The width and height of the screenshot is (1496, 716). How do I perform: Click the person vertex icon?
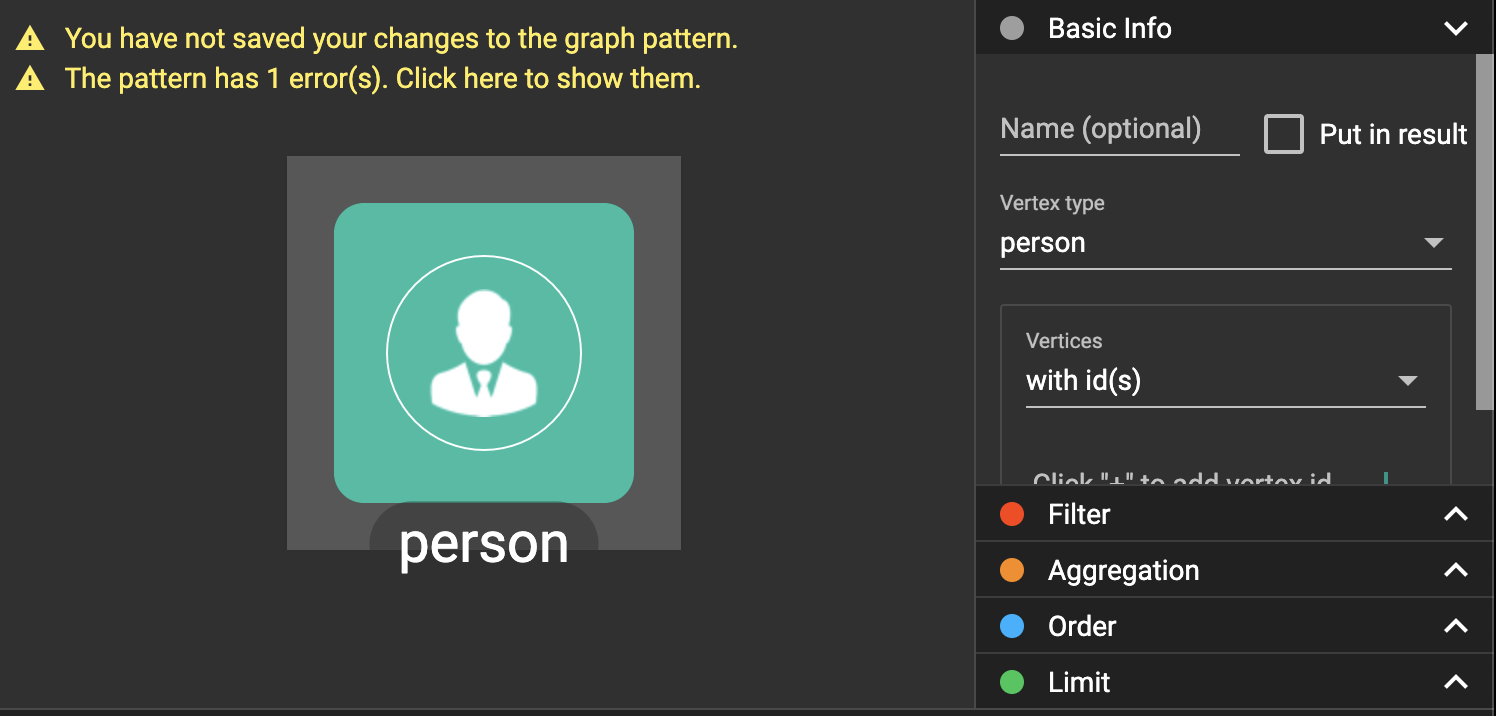(x=484, y=352)
